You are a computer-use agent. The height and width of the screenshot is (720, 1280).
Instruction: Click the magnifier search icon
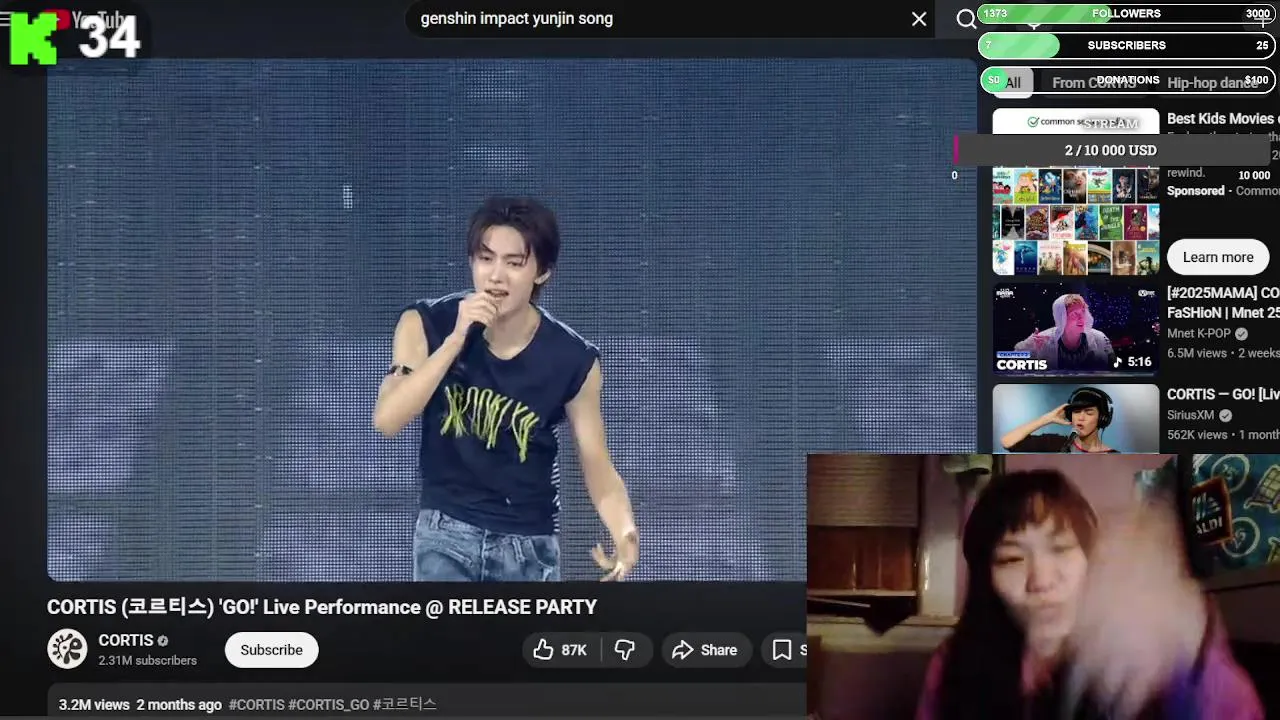pyautogui.click(x=966, y=19)
